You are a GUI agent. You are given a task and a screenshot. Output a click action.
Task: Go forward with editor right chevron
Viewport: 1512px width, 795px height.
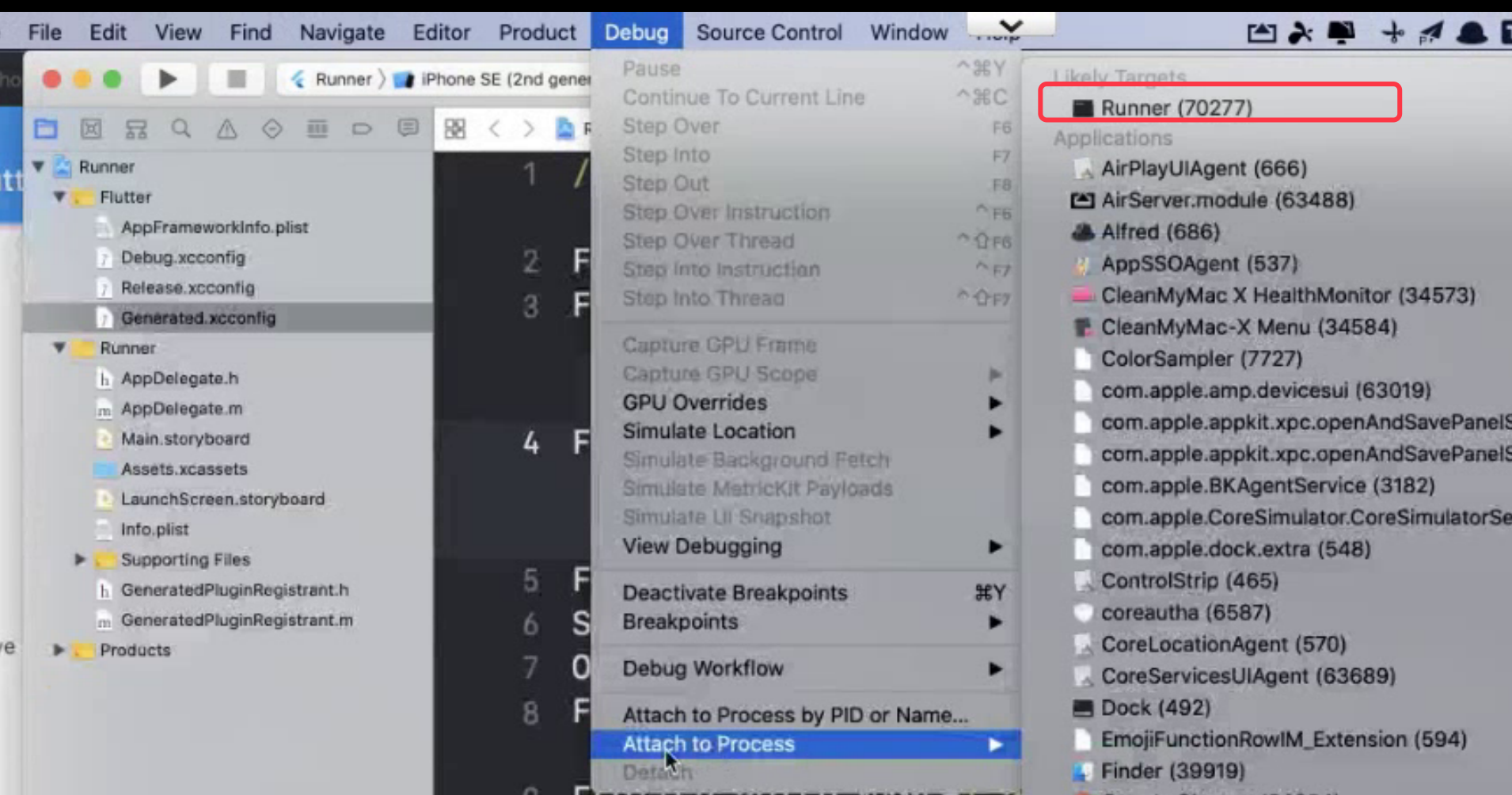point(529,128)
